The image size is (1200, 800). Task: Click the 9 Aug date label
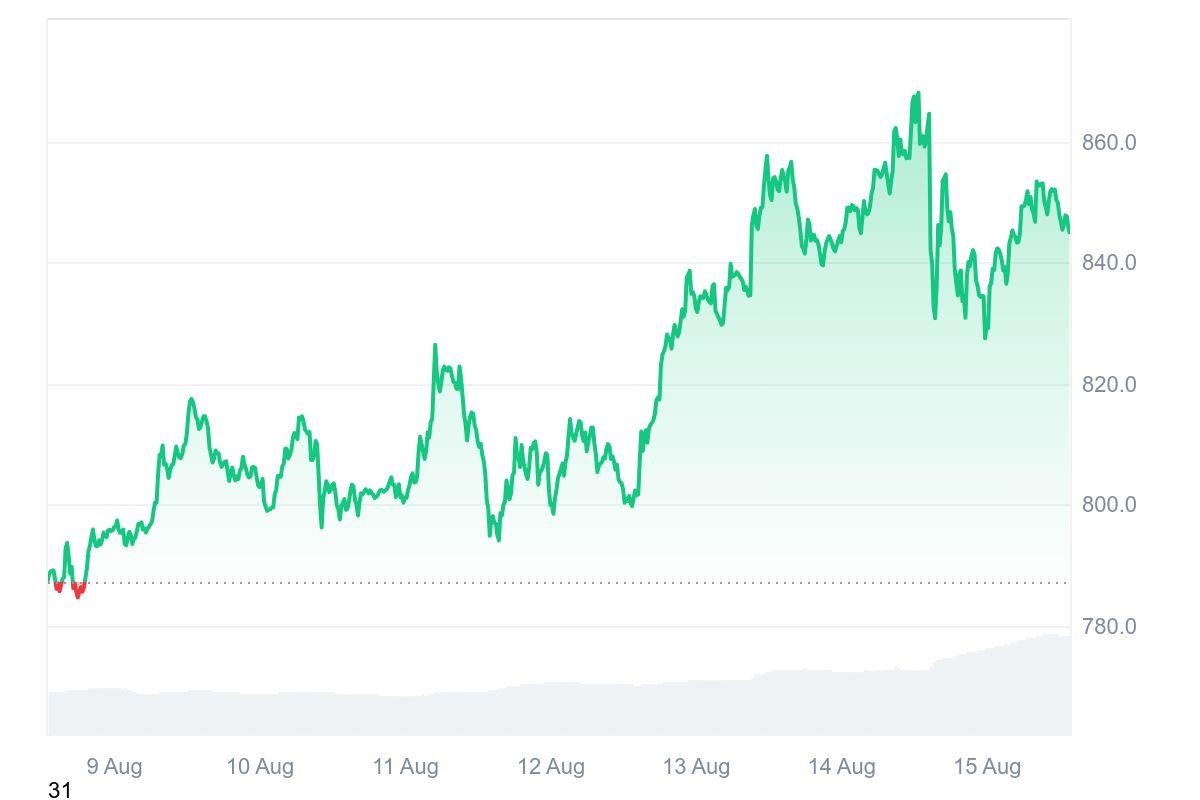[x=114, y=767]
